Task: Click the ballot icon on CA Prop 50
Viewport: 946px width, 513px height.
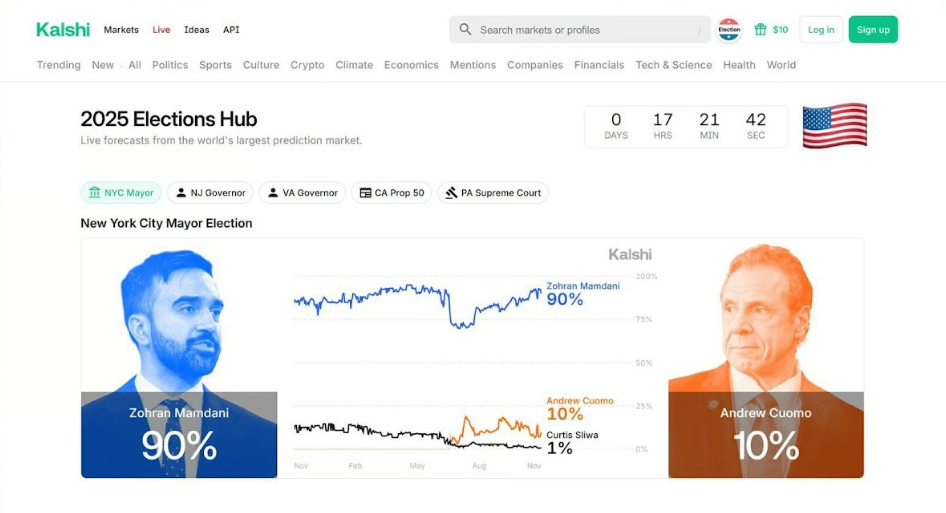Action: coord(366,193)
